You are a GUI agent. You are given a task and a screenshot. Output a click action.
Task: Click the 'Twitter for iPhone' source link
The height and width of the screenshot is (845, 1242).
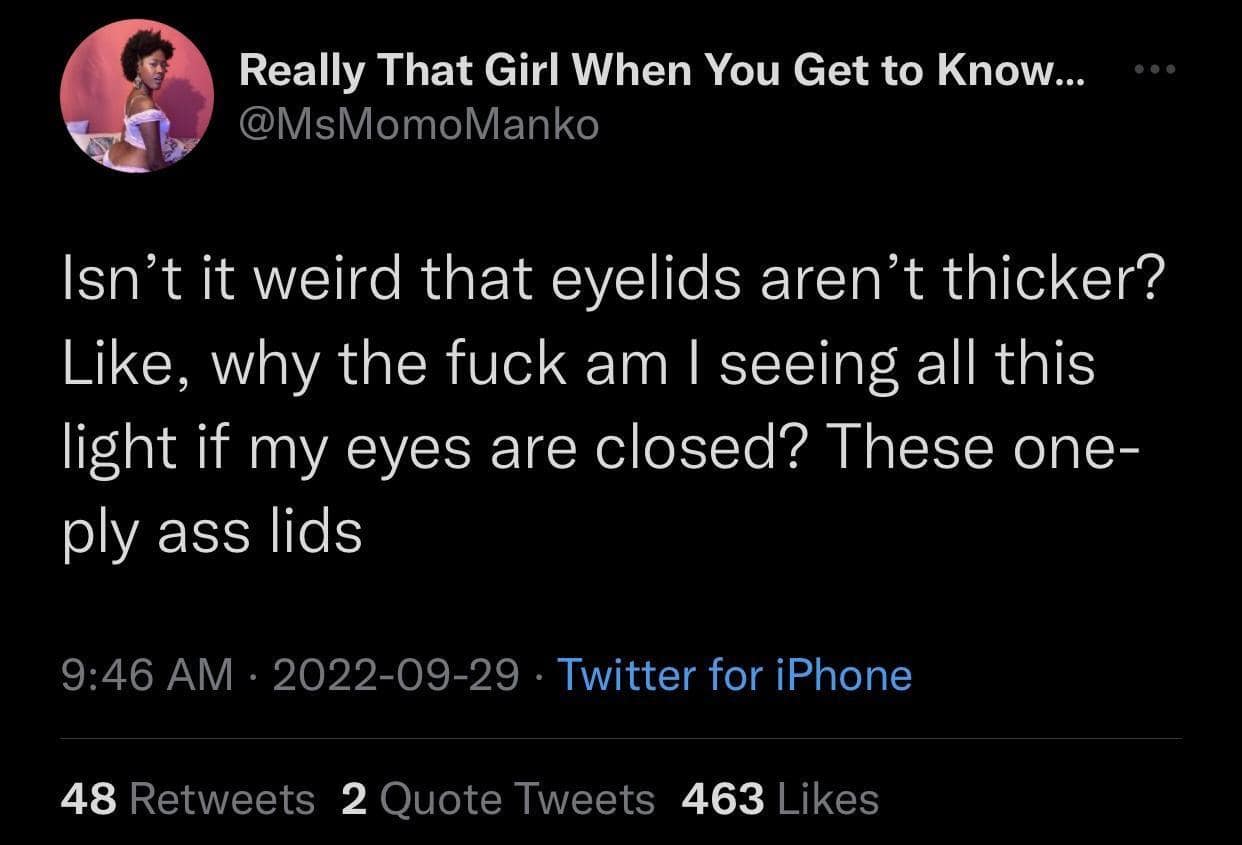pyautogui.click(x=734, y=675)
